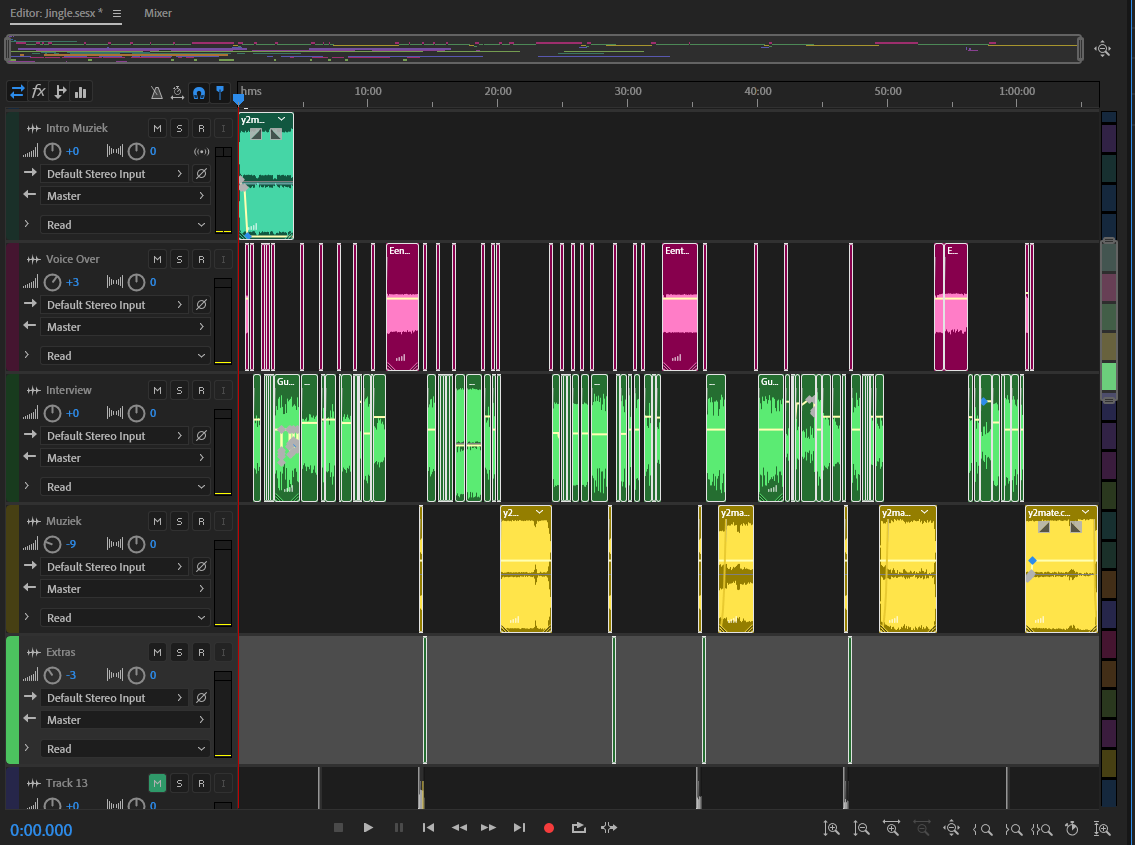This screenshot has height=845, width=1135.
Task: Toggle input monitoring on Voice Over track
Action: 224,259
